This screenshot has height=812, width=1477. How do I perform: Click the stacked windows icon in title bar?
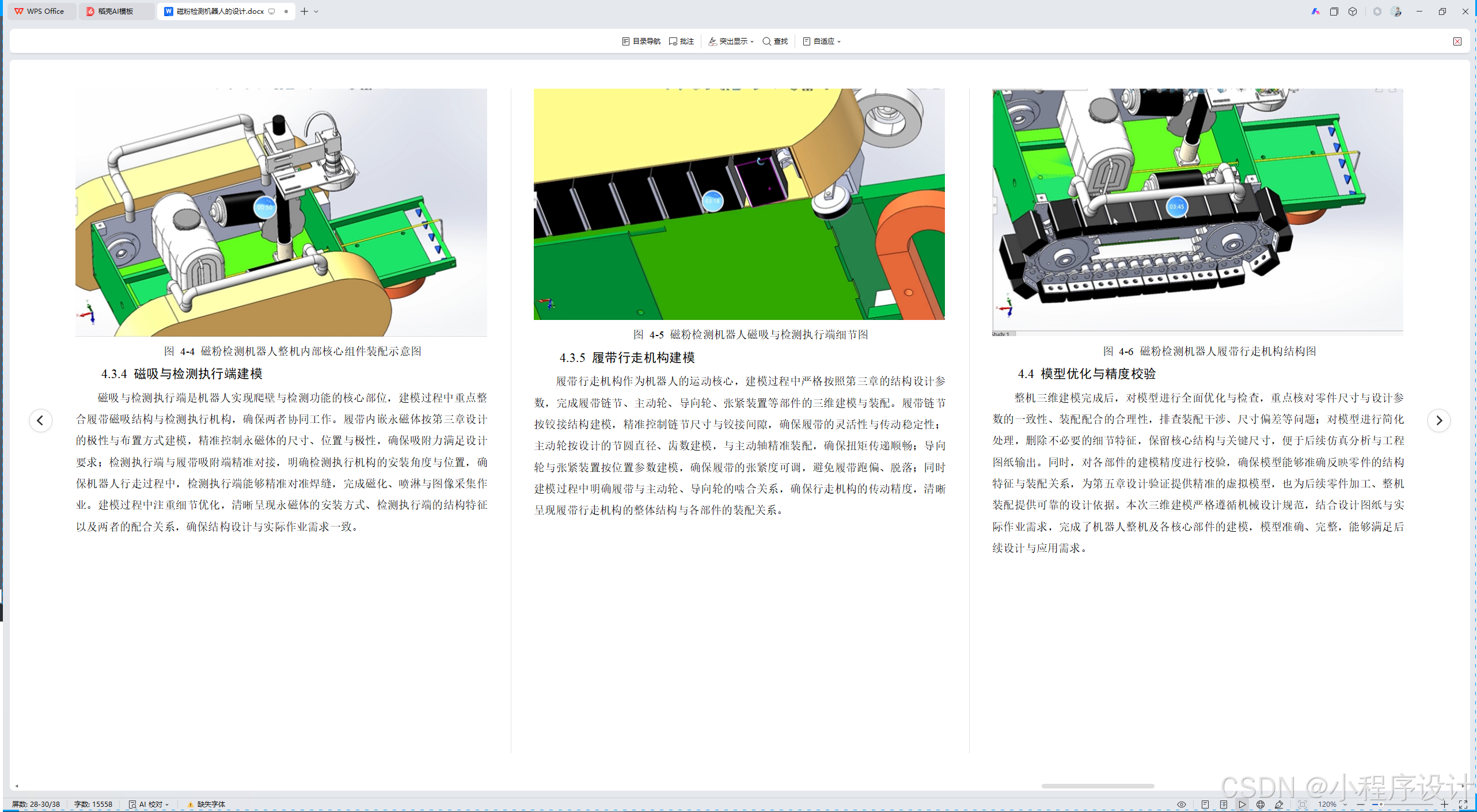(1334, 12)
